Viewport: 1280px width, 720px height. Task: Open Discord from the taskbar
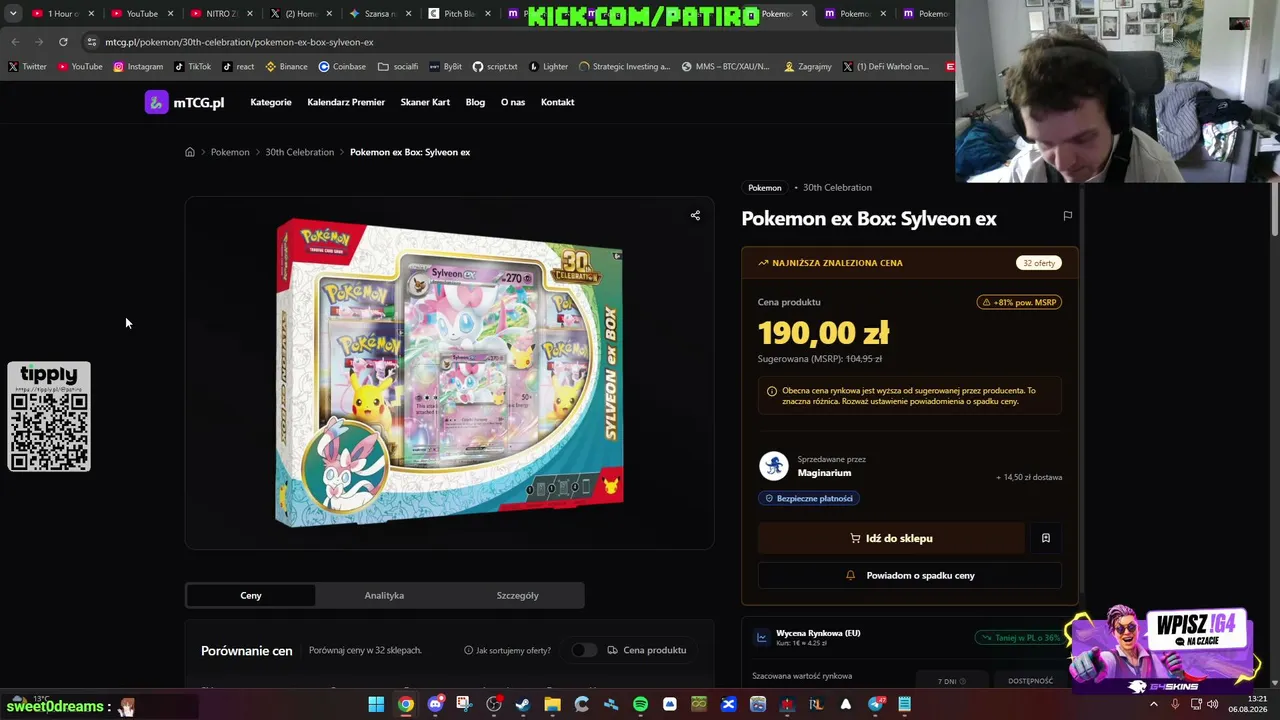[435, 705]
